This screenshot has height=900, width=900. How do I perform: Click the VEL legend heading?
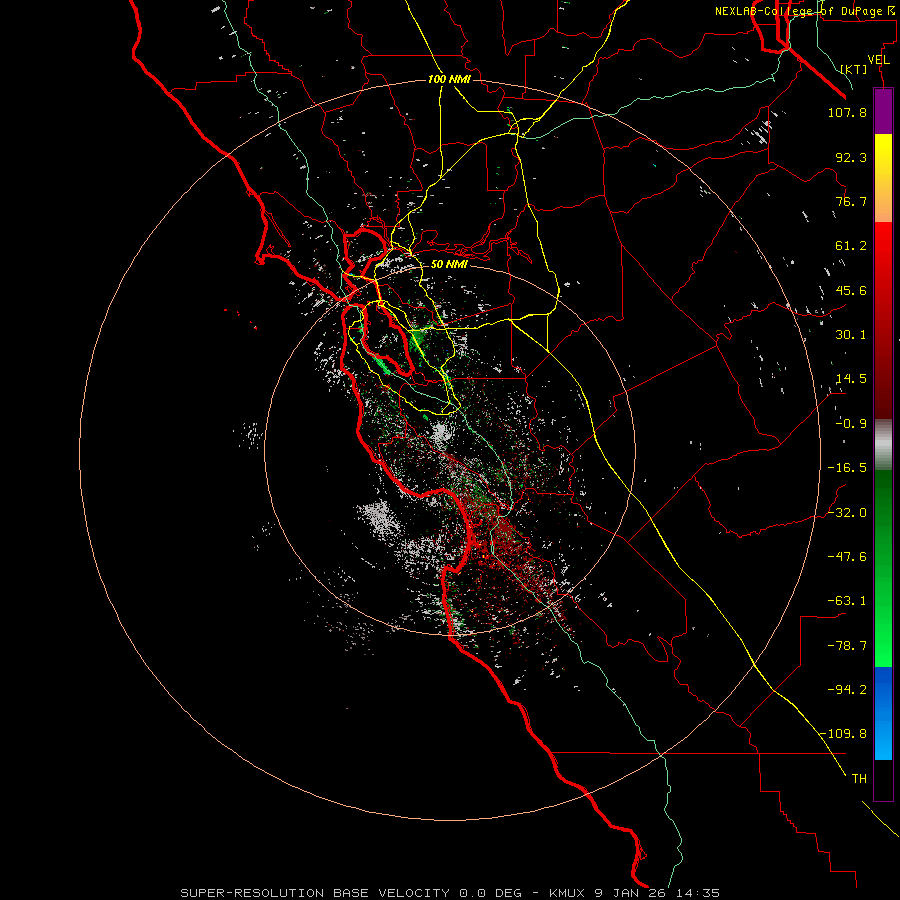(x=878, y=60)
